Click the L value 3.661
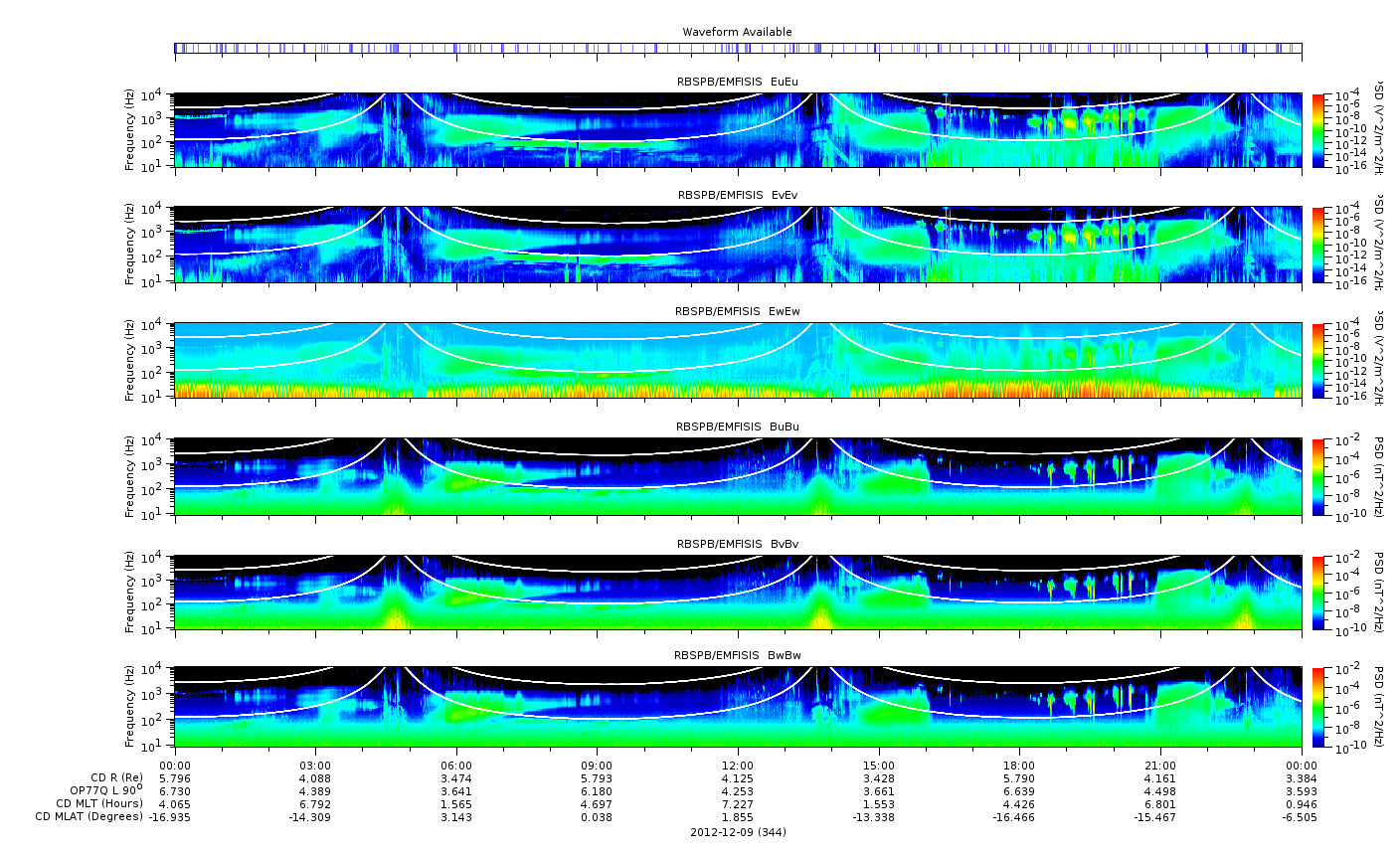 (x=879, y=790)
